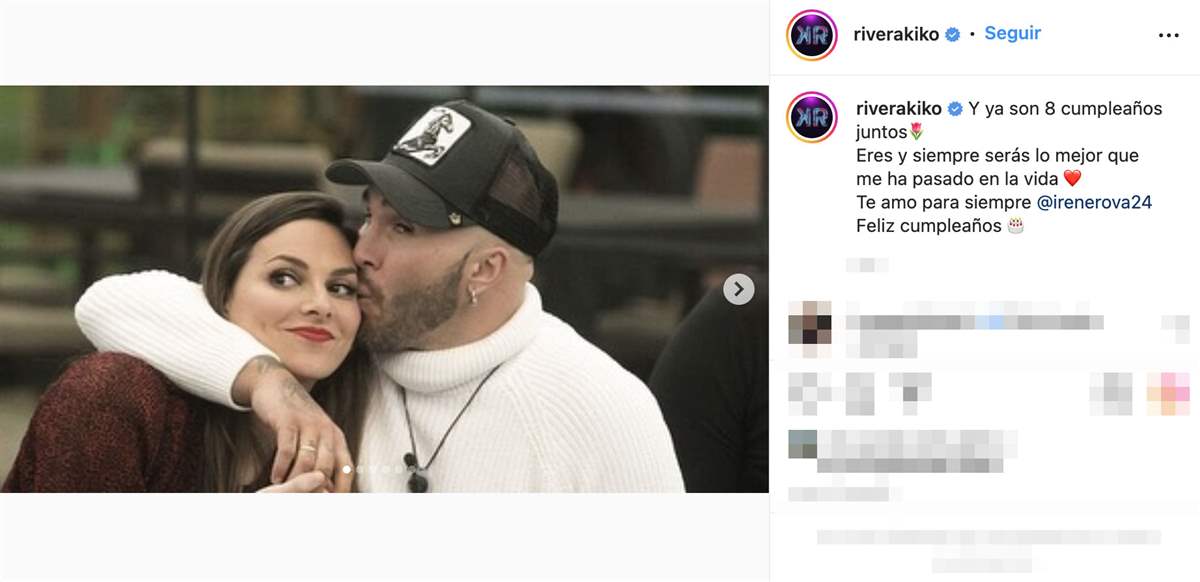Click the profile avatar beside the caption

click(812, 117)
